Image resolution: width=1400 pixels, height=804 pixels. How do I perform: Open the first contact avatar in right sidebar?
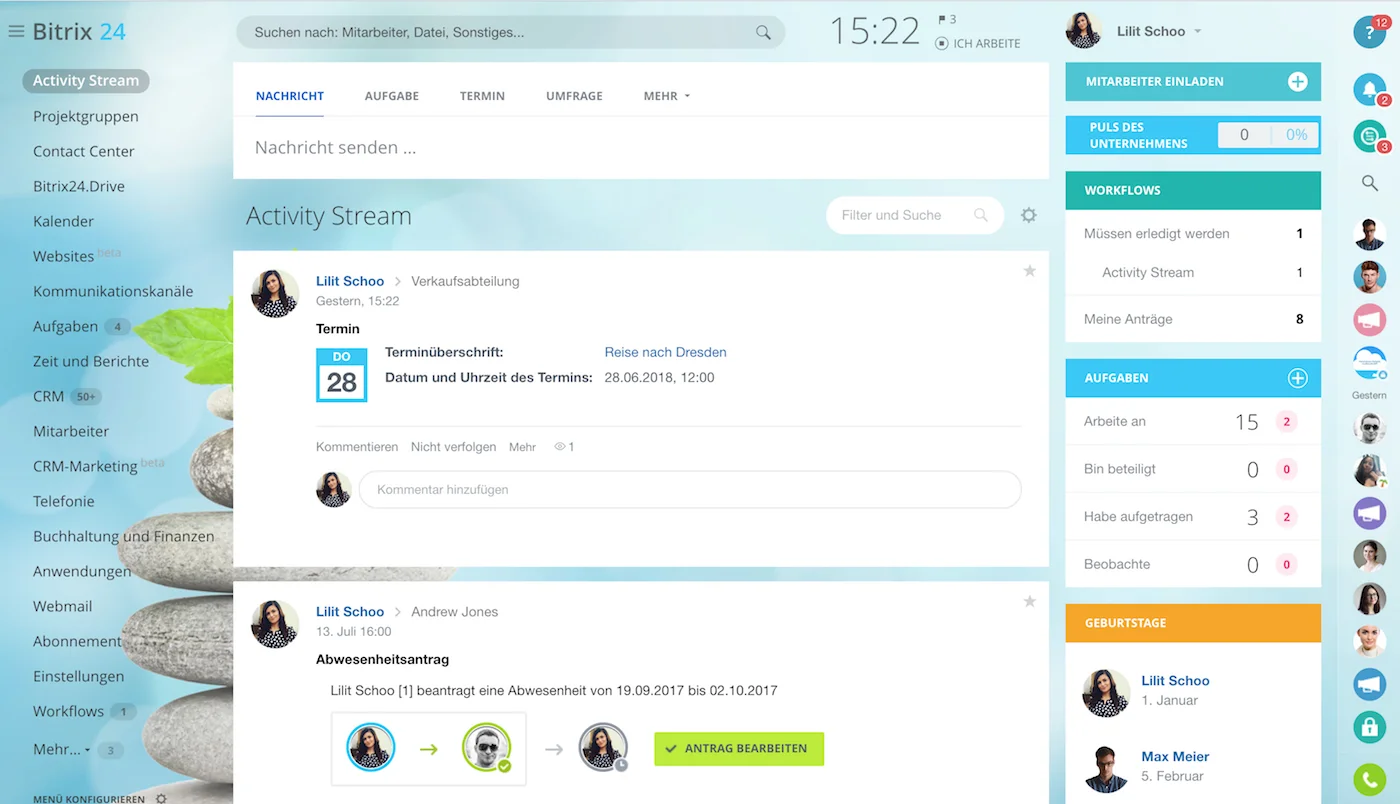point(1369,234)
